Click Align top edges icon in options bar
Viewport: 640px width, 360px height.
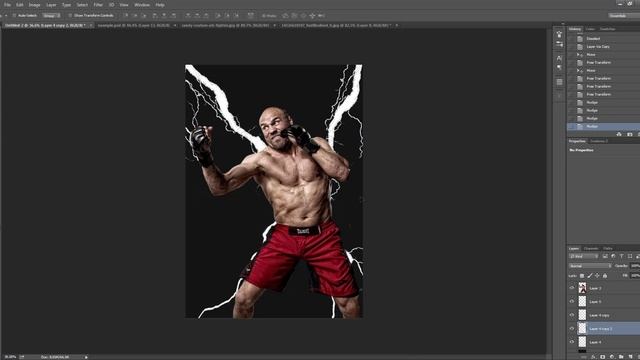point(126,16)
